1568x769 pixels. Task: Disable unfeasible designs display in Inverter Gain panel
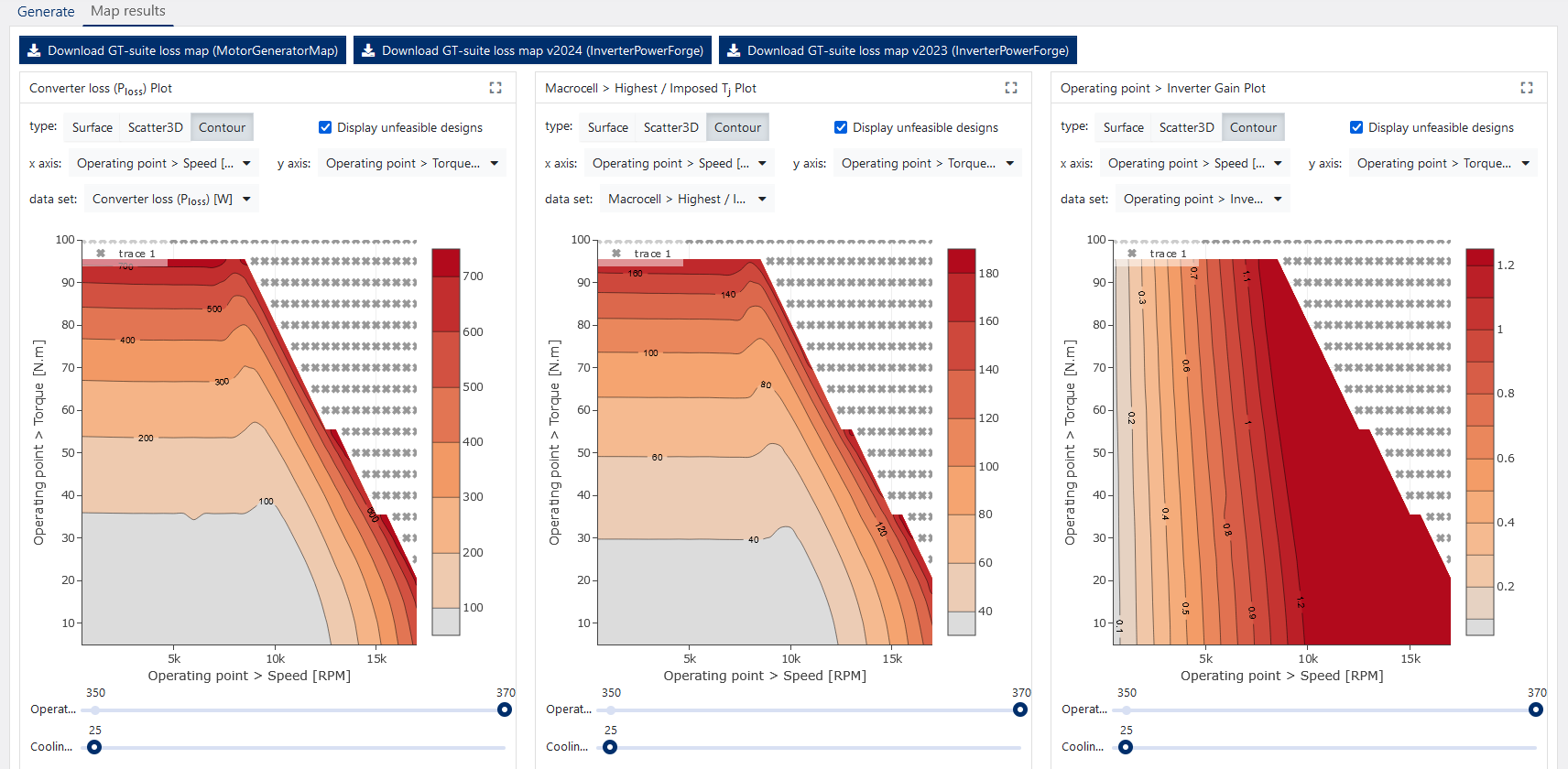pyautogui.click(x=1356, y=127)
